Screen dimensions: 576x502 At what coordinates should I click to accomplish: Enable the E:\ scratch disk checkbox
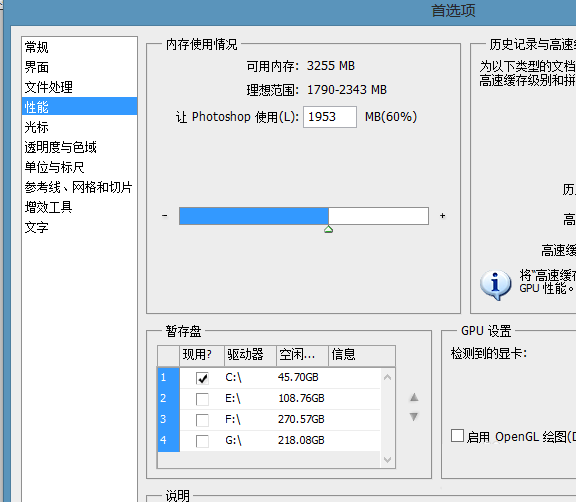[202, 399]
